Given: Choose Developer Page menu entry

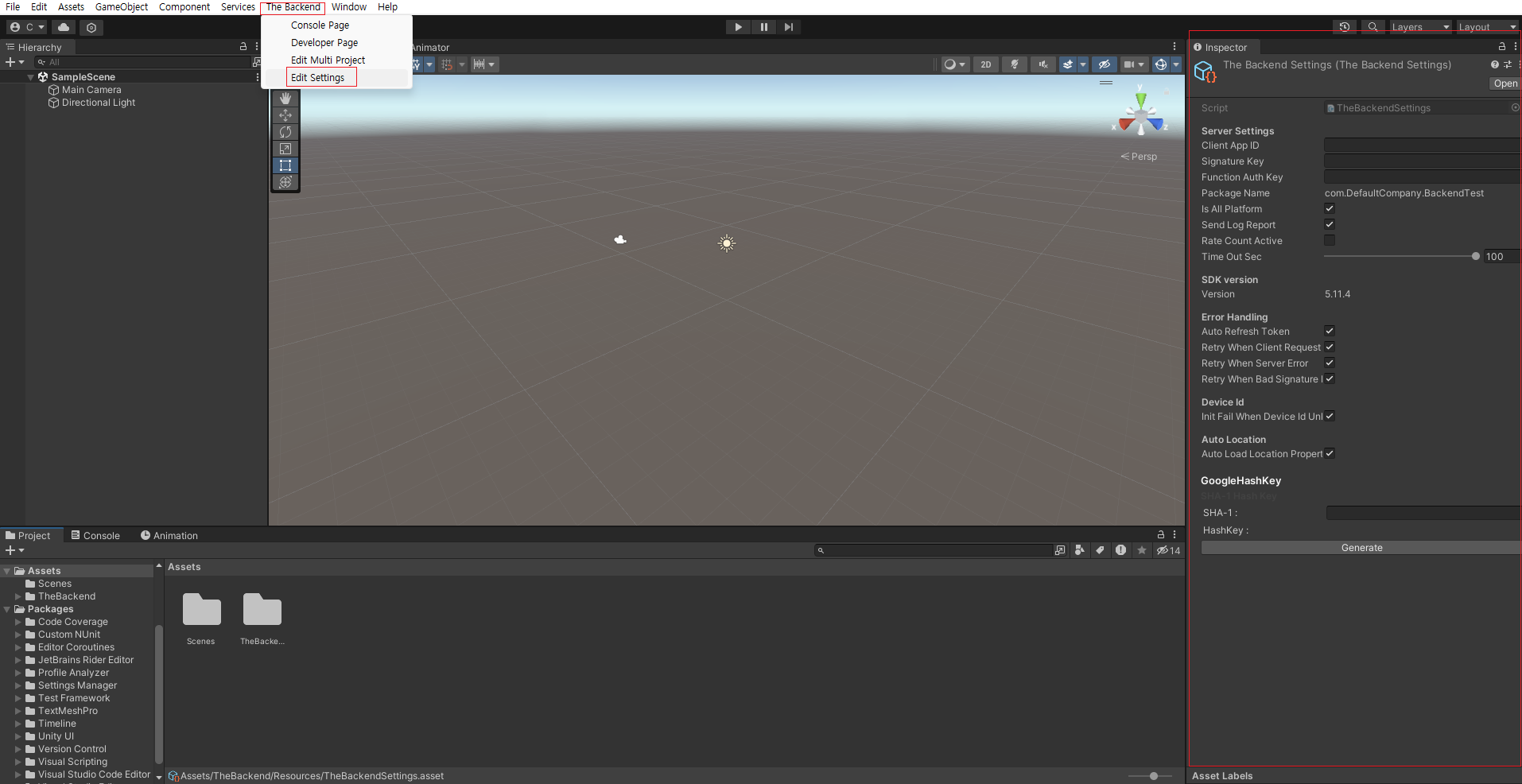Looking at the screenshot, I should (x=324, y=42).
